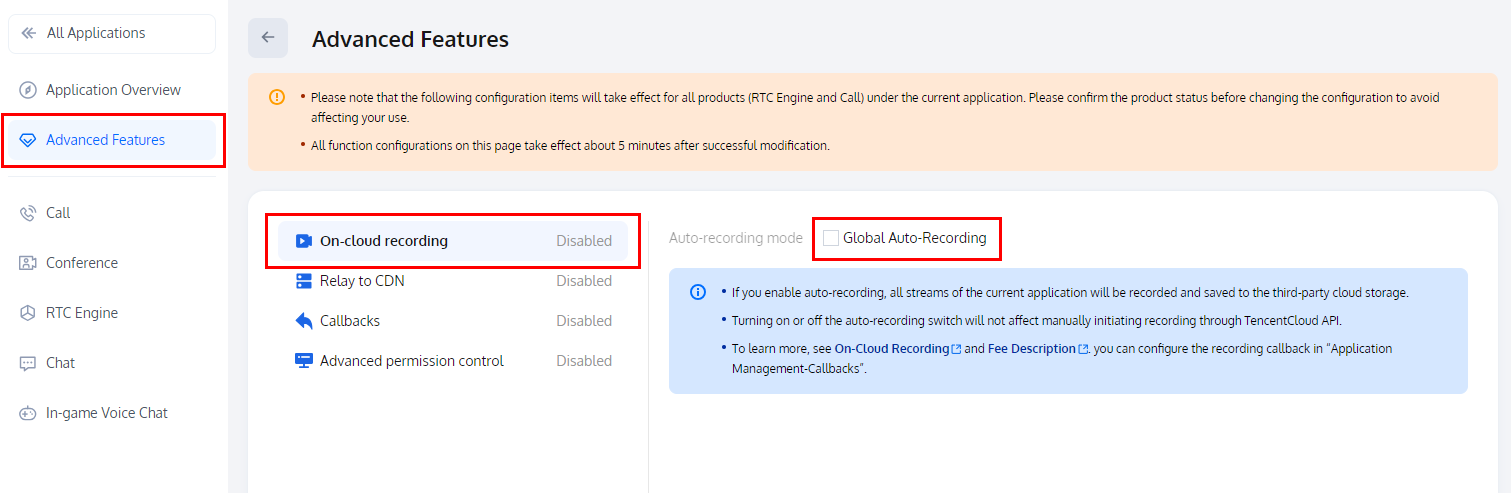The image size is (1511, 493).
Task: Click the Call phone icon in sidebar
Action: (28, 213)
